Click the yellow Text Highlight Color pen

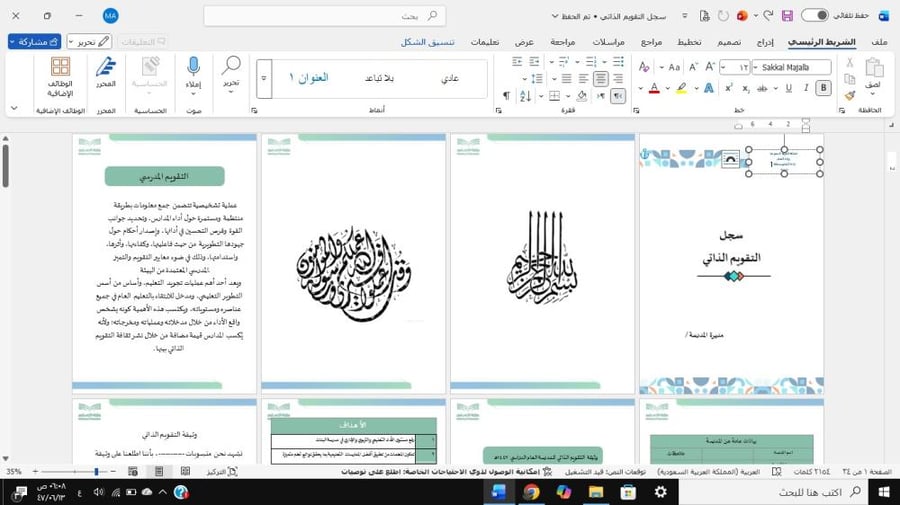click(x=681, y=88)
